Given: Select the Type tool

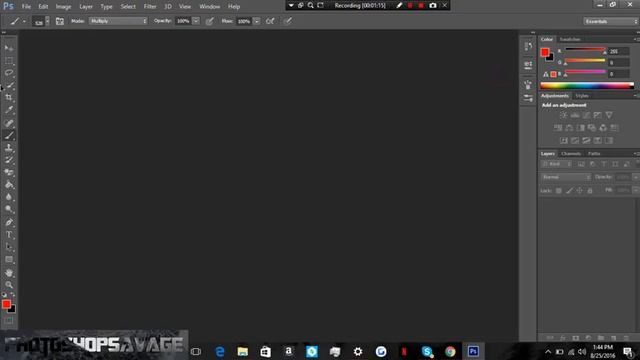Looking at the screenshot, I should coord(9,235).
